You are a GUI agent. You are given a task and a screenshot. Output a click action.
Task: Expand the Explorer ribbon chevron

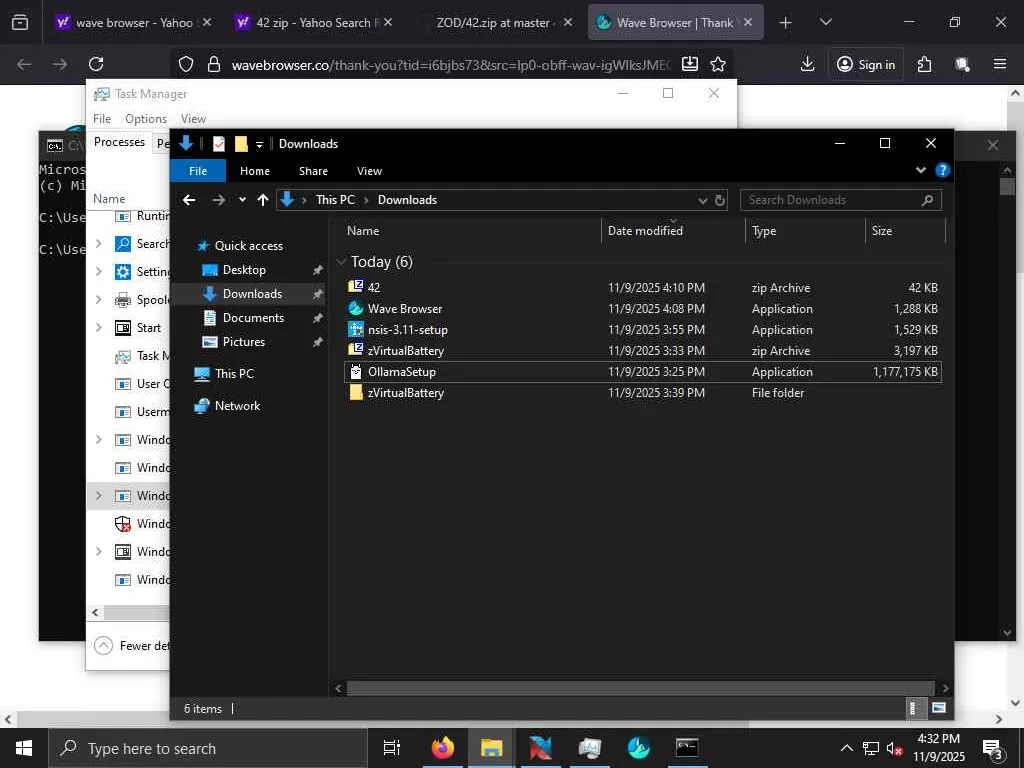[x=921, y=170]
